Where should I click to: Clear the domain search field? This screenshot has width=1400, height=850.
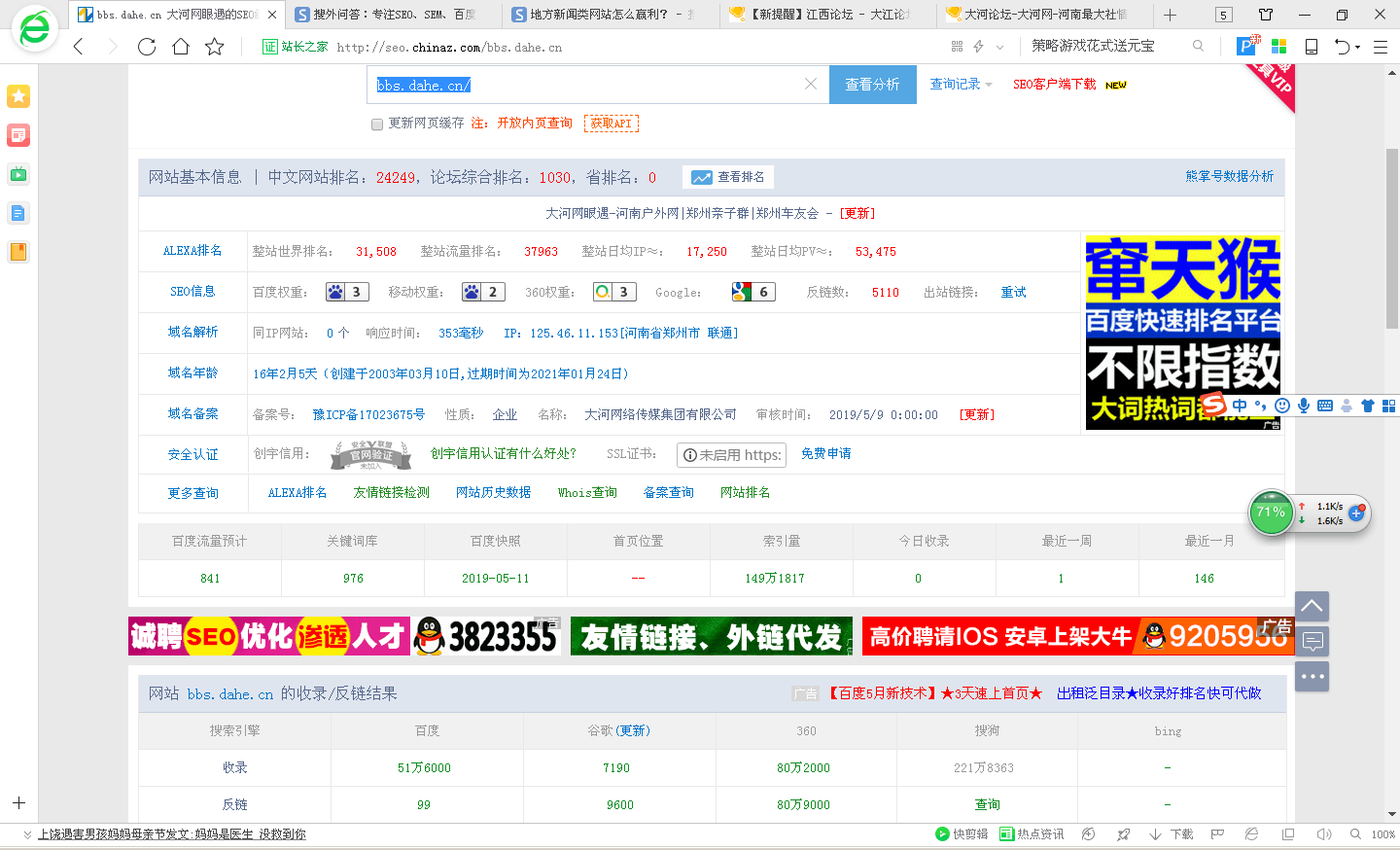coord(810,85)
